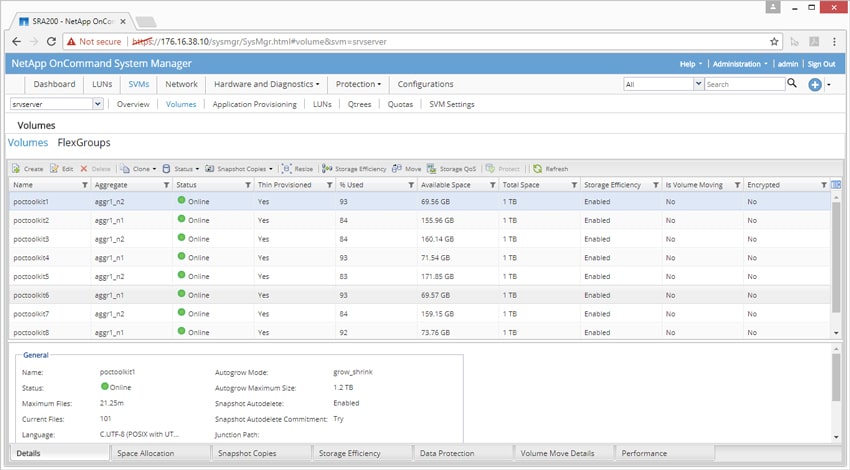The height and width of the screenshot is (470, 850).
Task: Filter the Total Space column
Action: (x=574, y=185)
